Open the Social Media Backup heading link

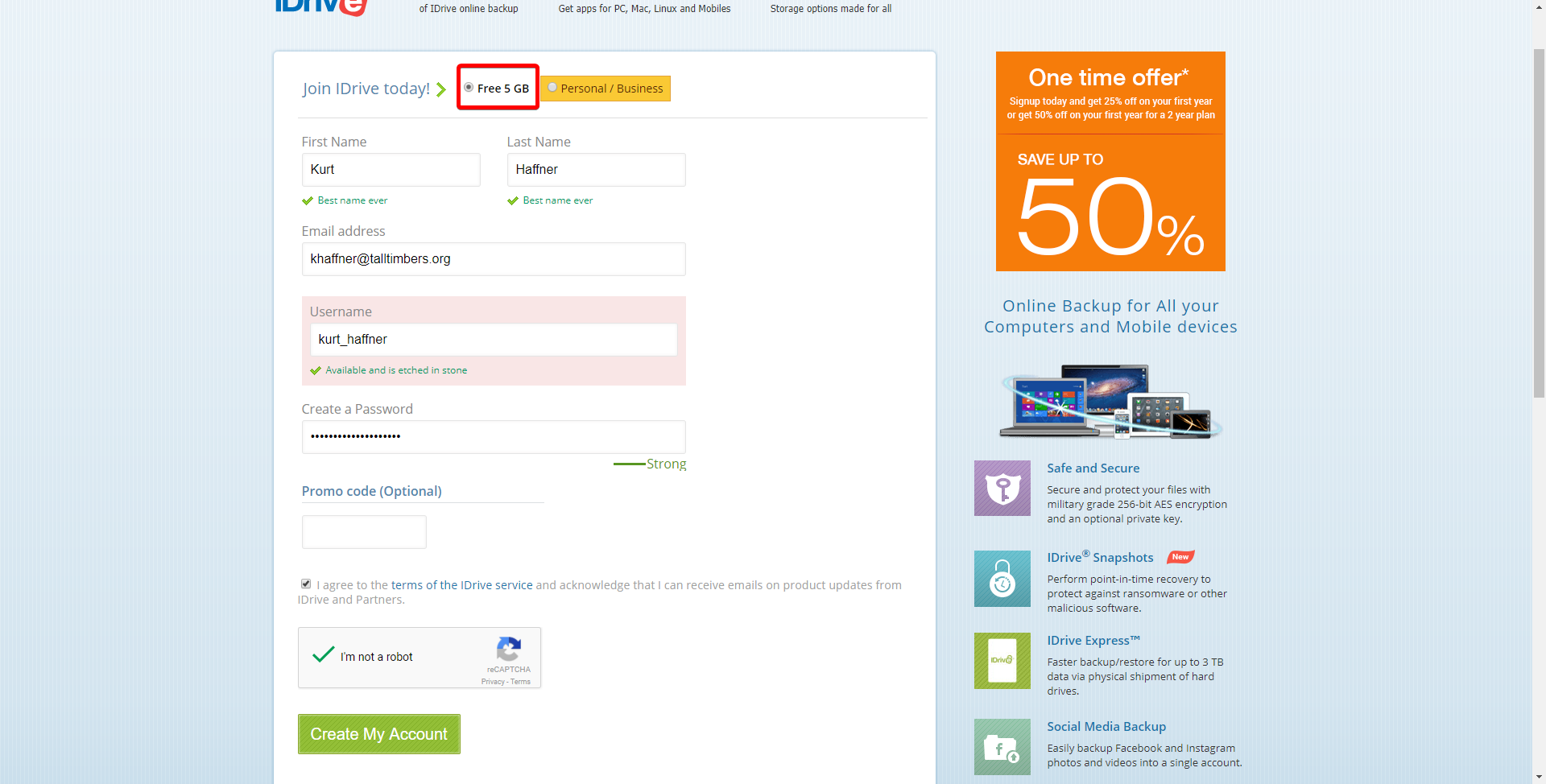[x=1106, y=727]
